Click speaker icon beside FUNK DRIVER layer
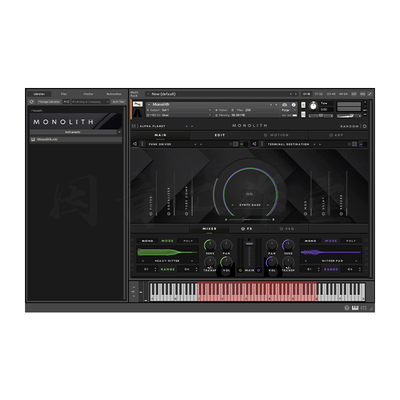 tap(135, 144)
